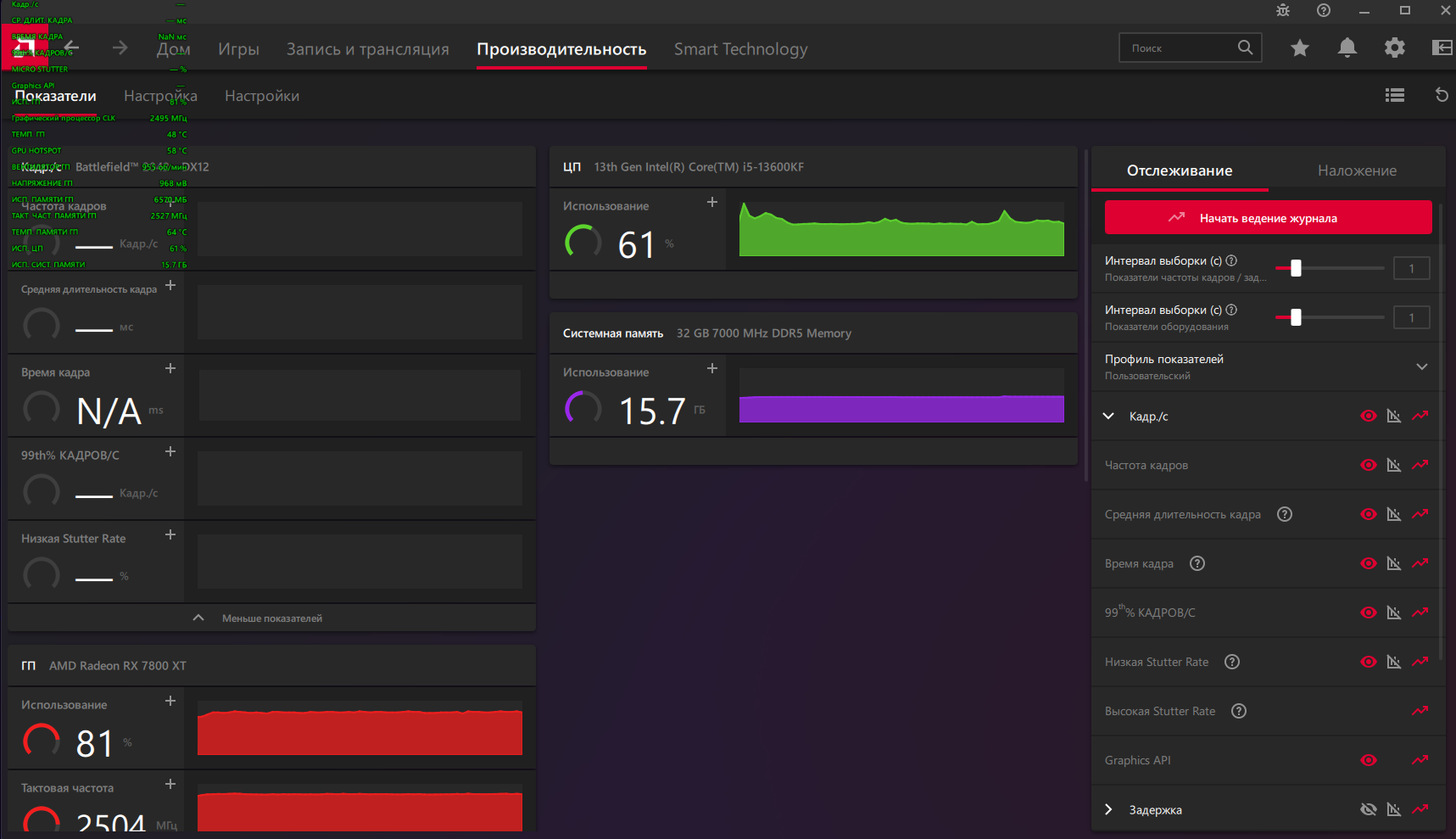
Task: Click plus beside Время кадра metric
Action: 170,368
